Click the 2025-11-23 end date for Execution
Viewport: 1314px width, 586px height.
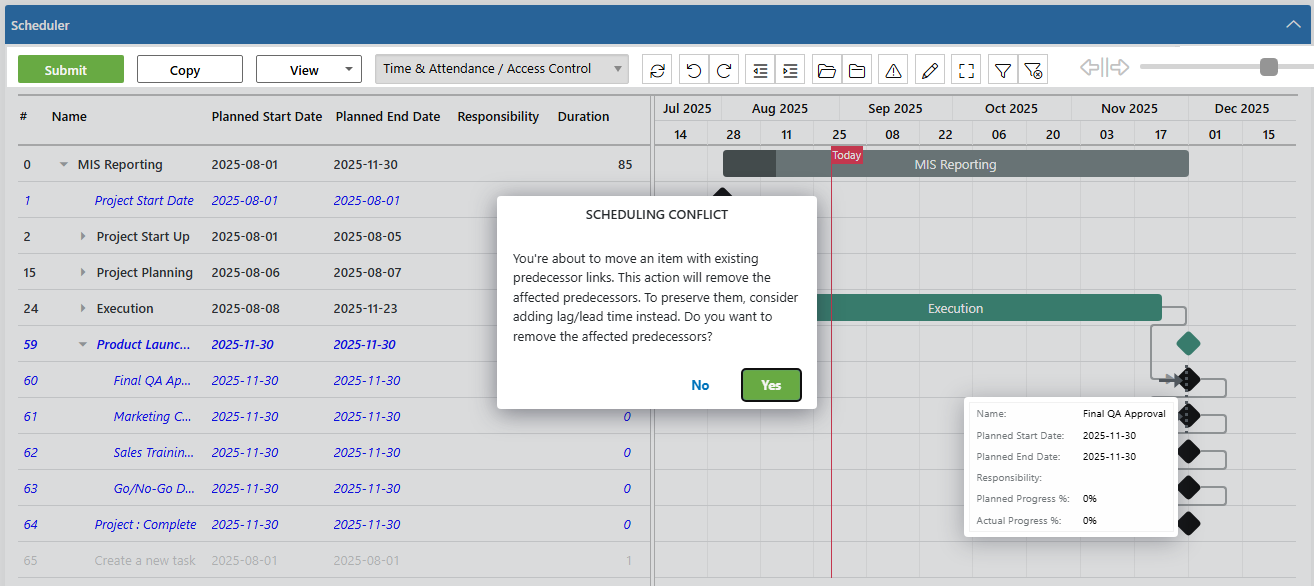point(367,309)
